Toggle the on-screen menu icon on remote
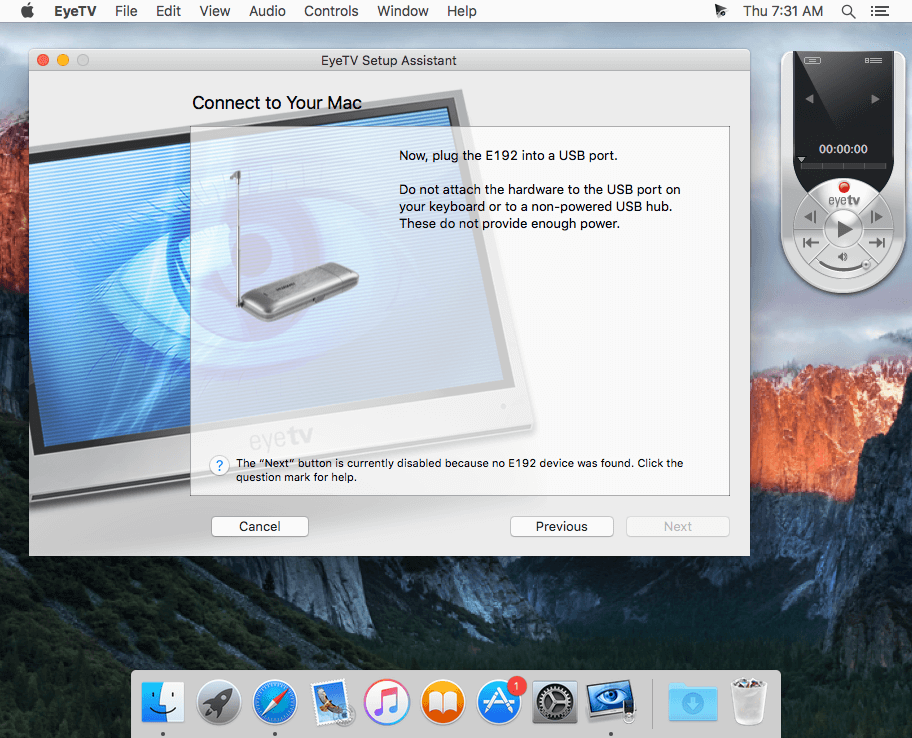 point(813,60)
